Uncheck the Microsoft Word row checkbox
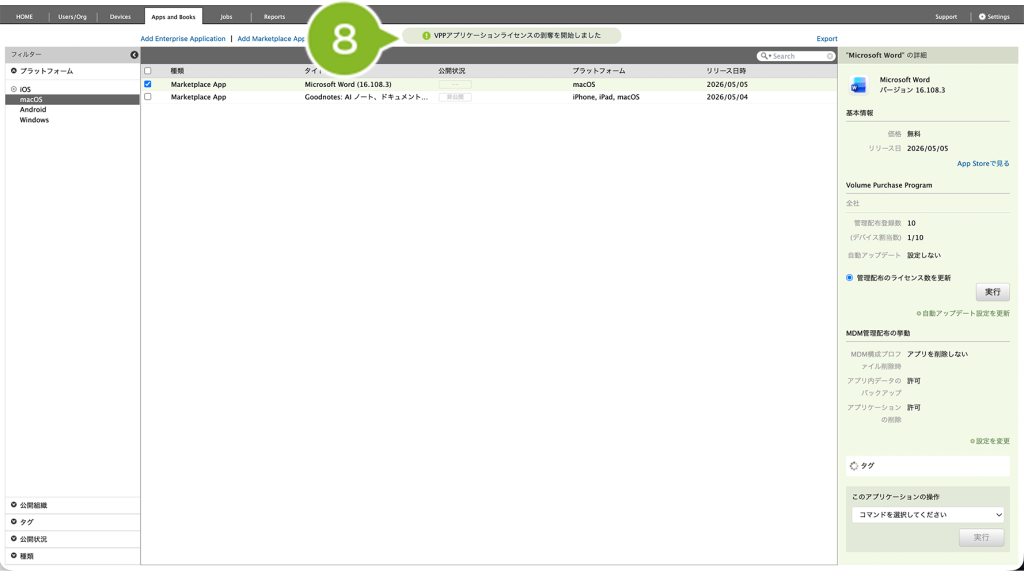1024x576 pixels. (x=148, y=84)
